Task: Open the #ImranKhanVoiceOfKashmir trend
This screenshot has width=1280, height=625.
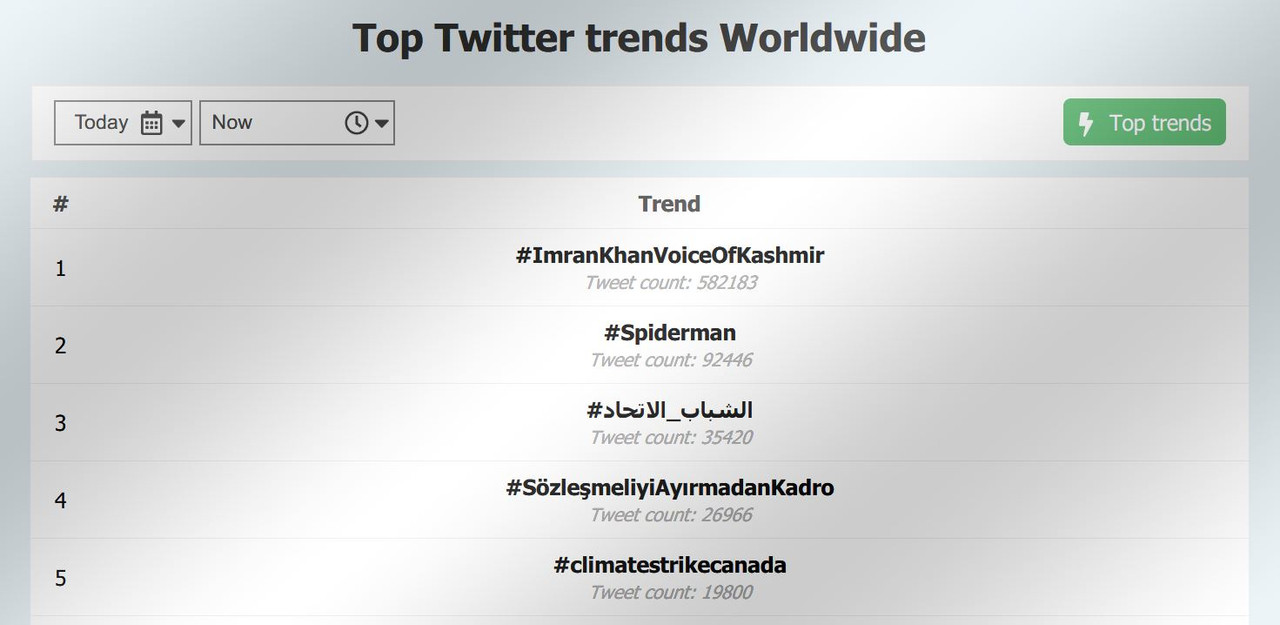Action: click(670, 255)
